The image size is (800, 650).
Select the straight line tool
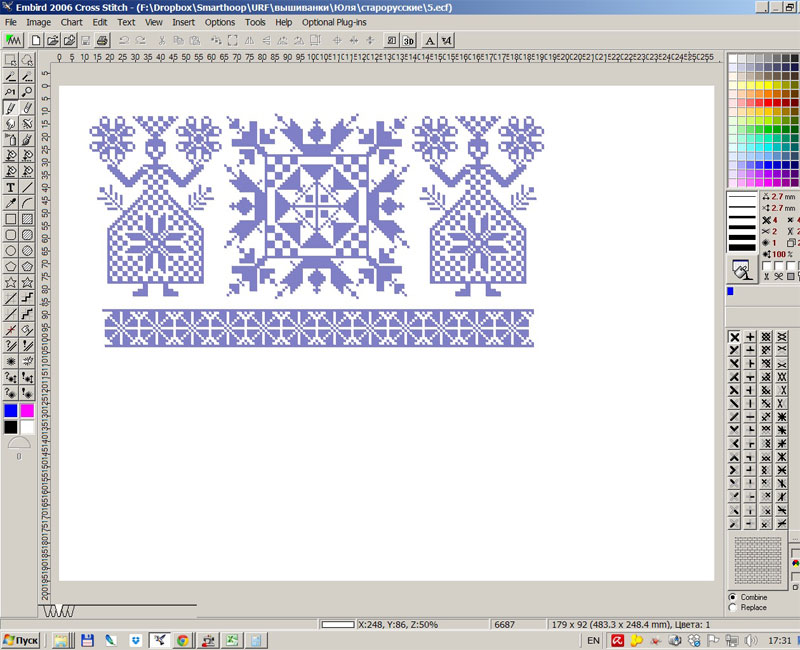pyautogui.click(x=27, y=187)
